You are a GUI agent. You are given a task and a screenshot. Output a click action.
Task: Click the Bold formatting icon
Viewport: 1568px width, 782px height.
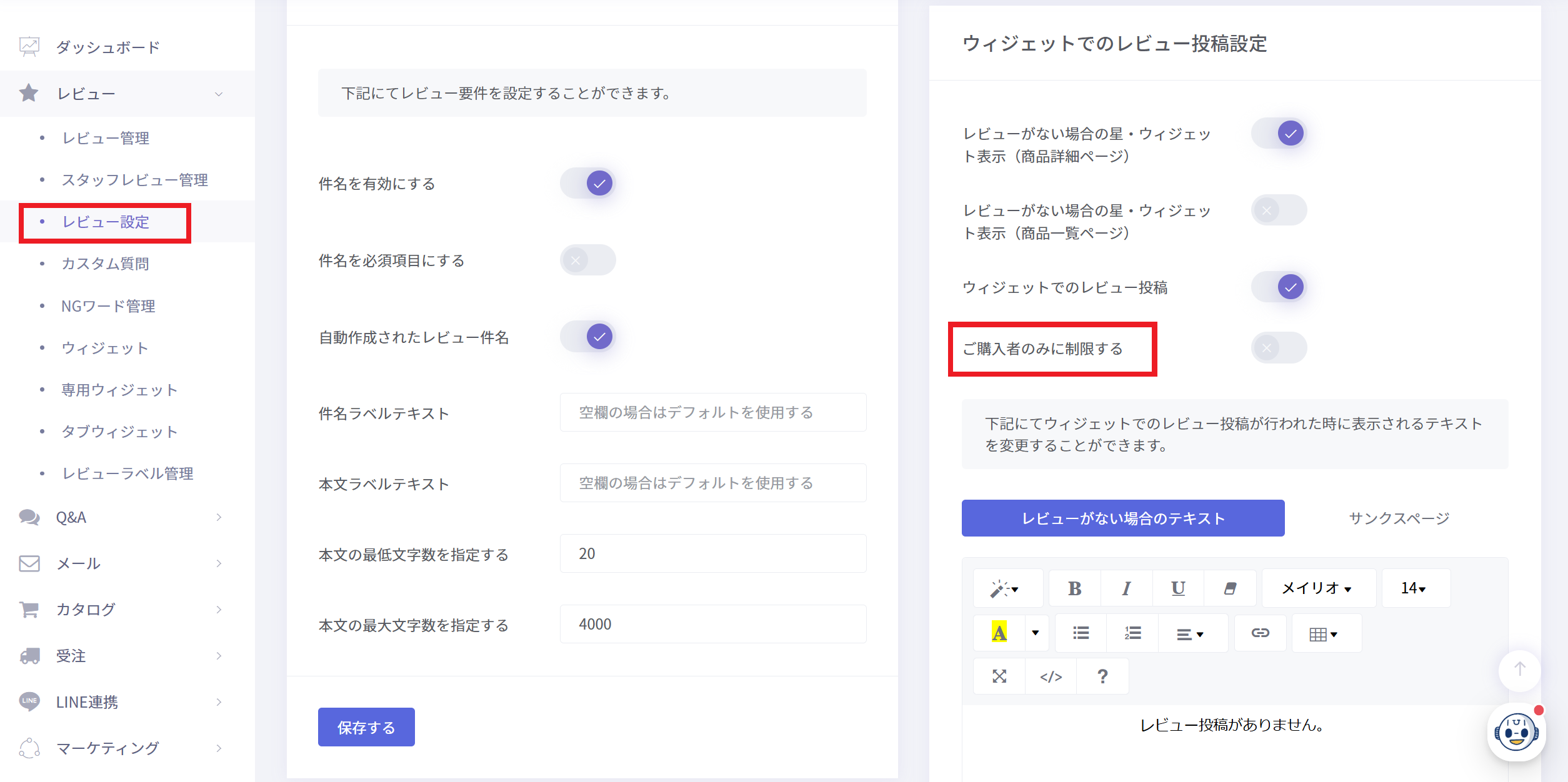[1074, 588]
